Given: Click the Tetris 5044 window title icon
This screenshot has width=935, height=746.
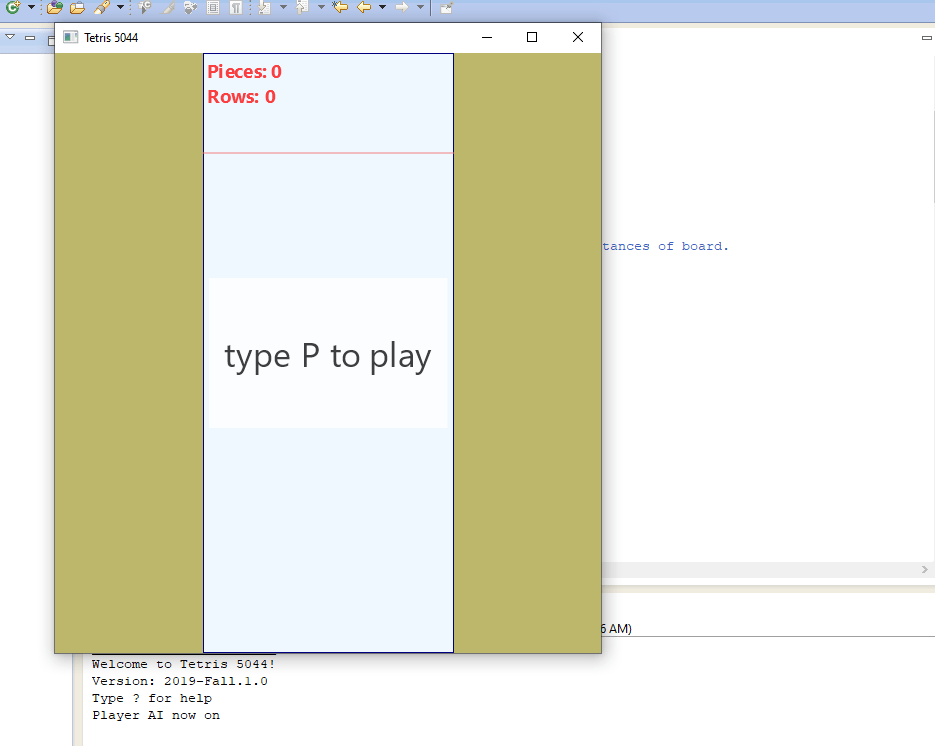Looking at the screenshot, I should point(70,37).
